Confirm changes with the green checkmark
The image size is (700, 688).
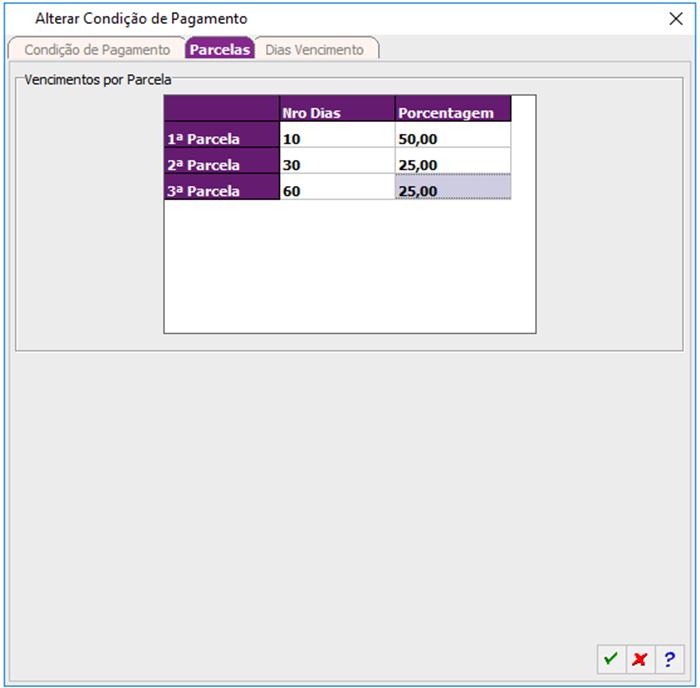tap(611, 659)
